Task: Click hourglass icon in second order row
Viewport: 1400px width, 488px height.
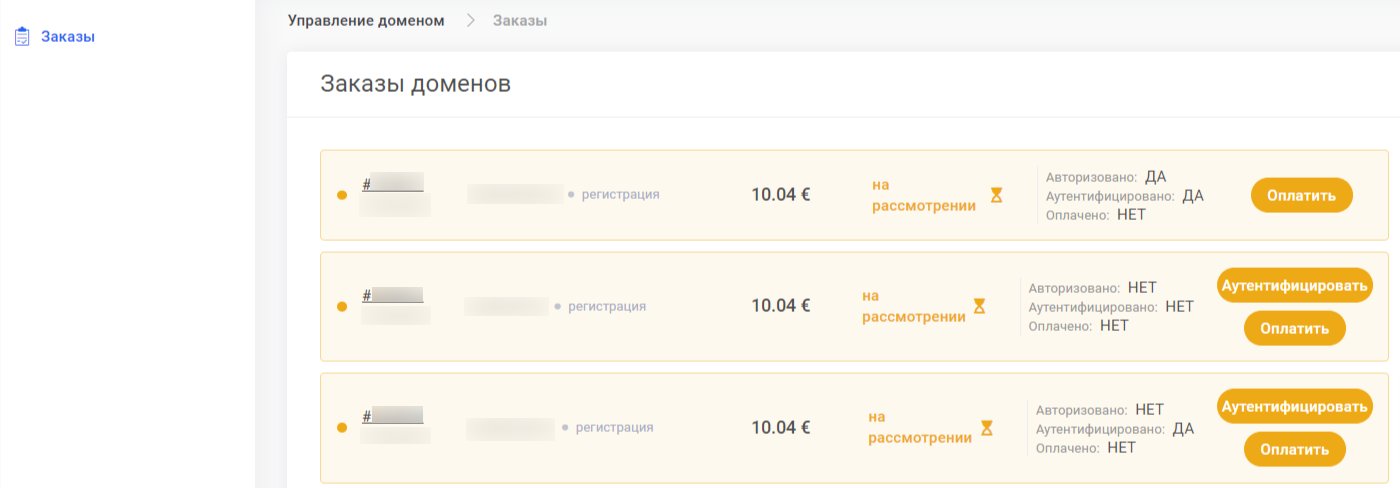Action: click(979, 306)
